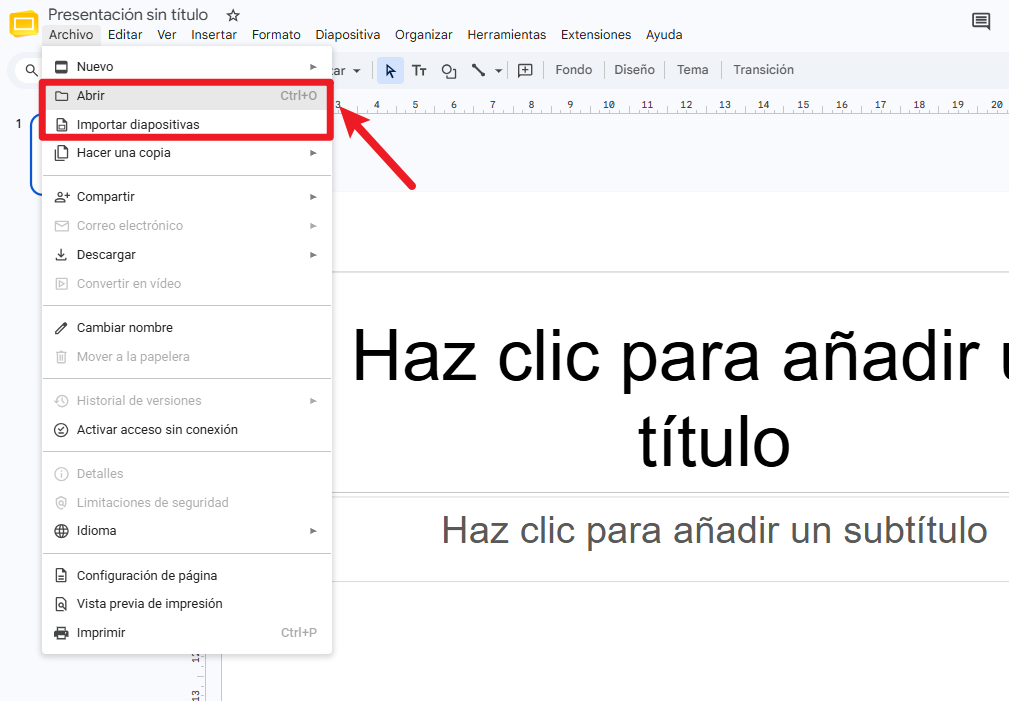Star the presentation with the star icon
This screenshot has width=1009, height=701.
click(233, 15)
